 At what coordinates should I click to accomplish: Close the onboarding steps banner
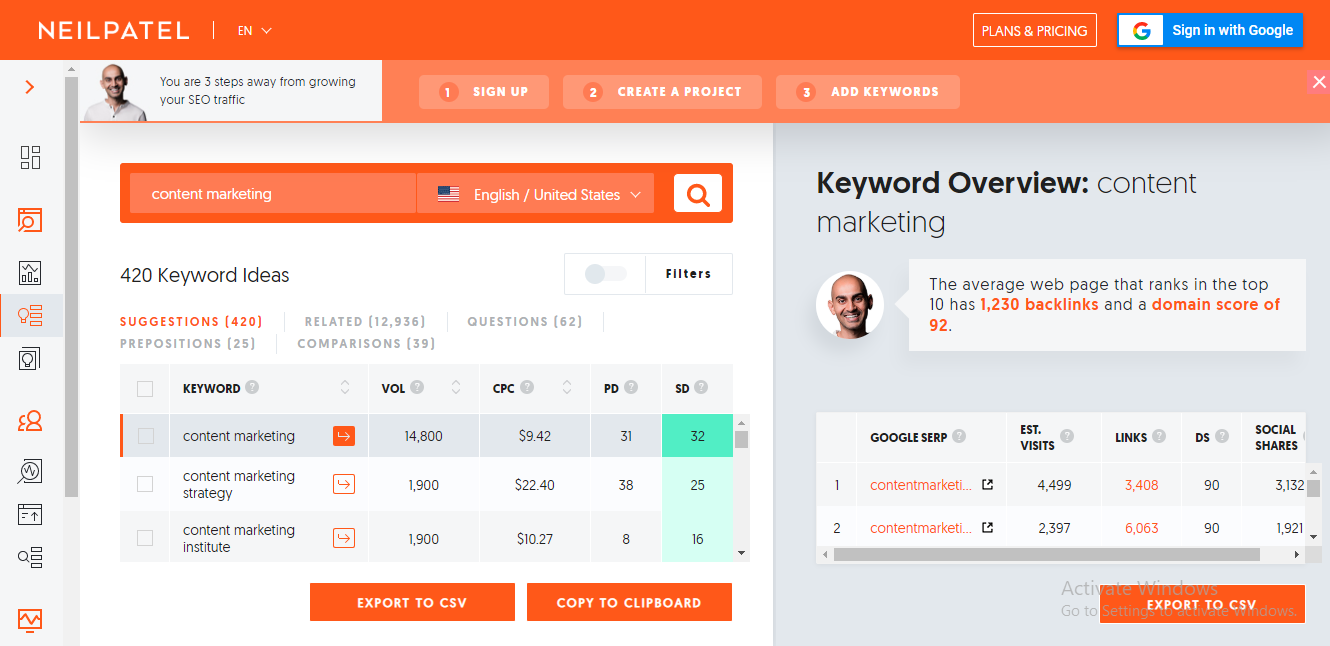1319,82
